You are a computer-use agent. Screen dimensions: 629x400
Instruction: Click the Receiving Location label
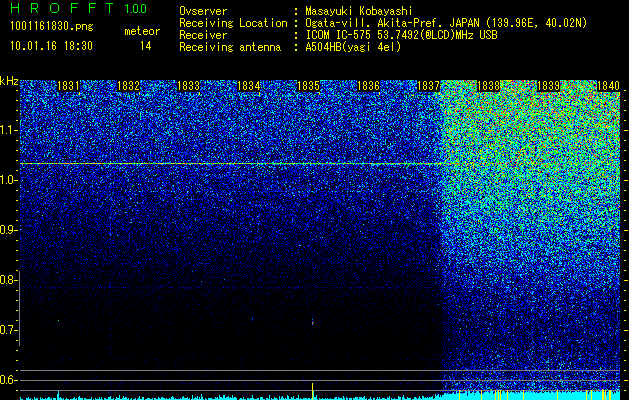(233, 23)
